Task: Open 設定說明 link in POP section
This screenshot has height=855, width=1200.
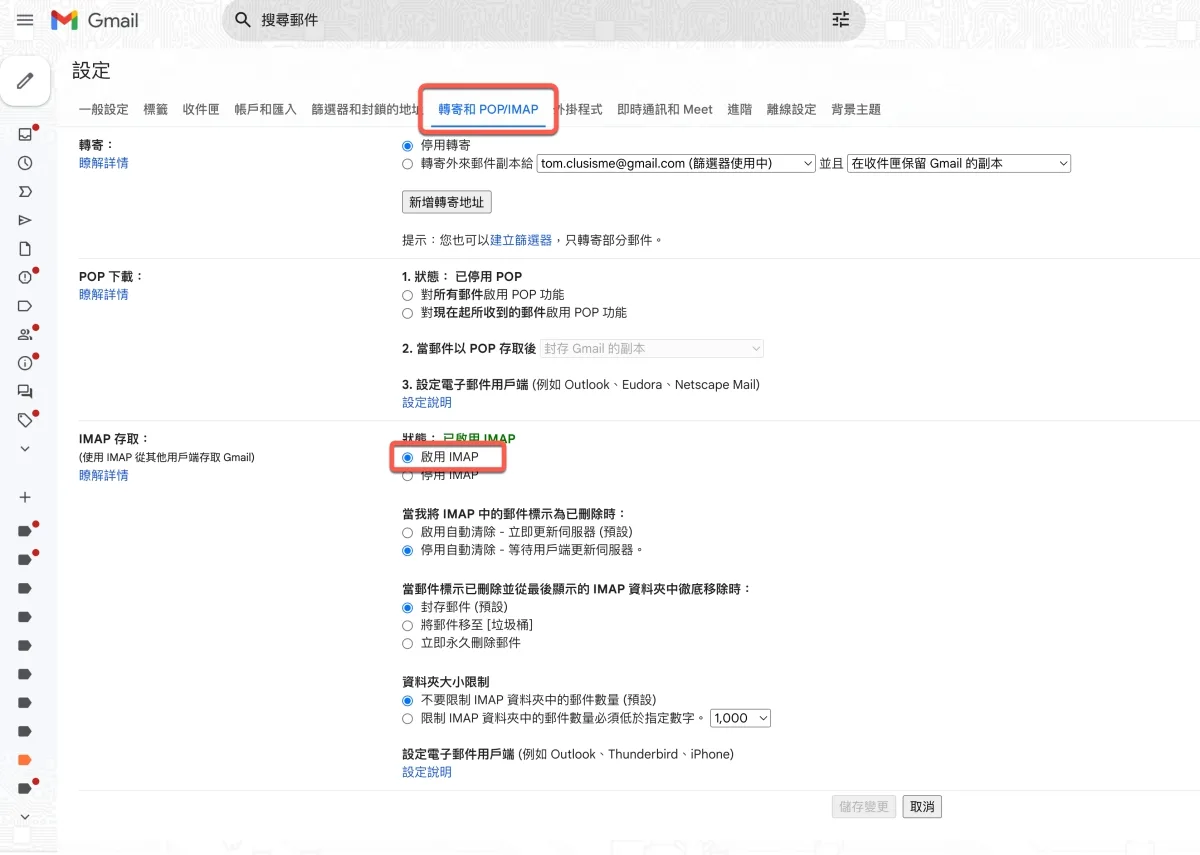Action: [x=427, y=403]
